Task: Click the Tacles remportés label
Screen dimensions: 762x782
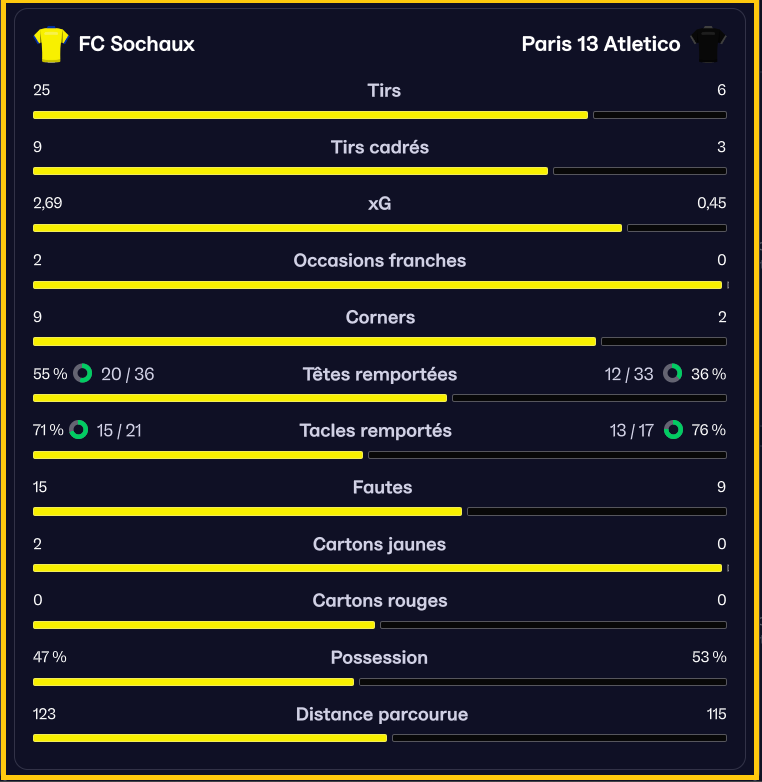Action: point(376,430)
